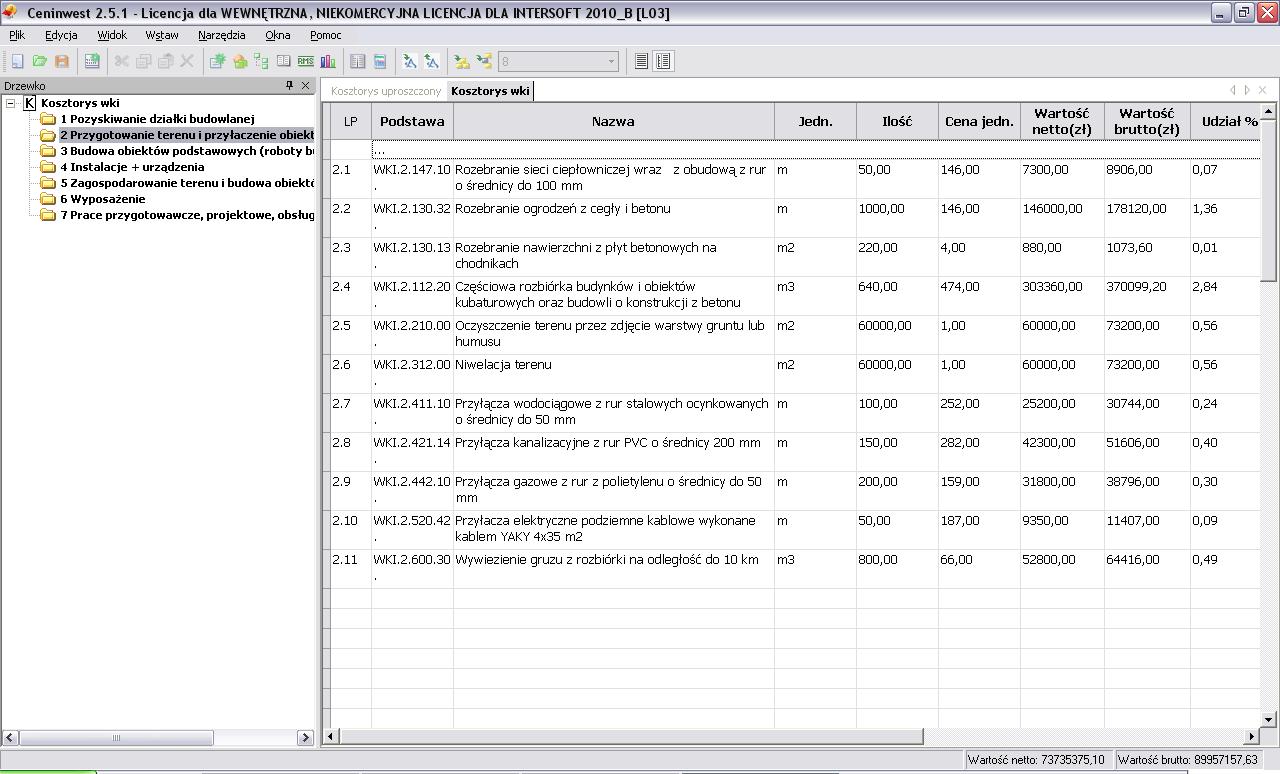Select tree item 2 Przygotowanie terenu
Viewport: 1280px width, 774px height.
pyautogui.click(x=186, y=135)
